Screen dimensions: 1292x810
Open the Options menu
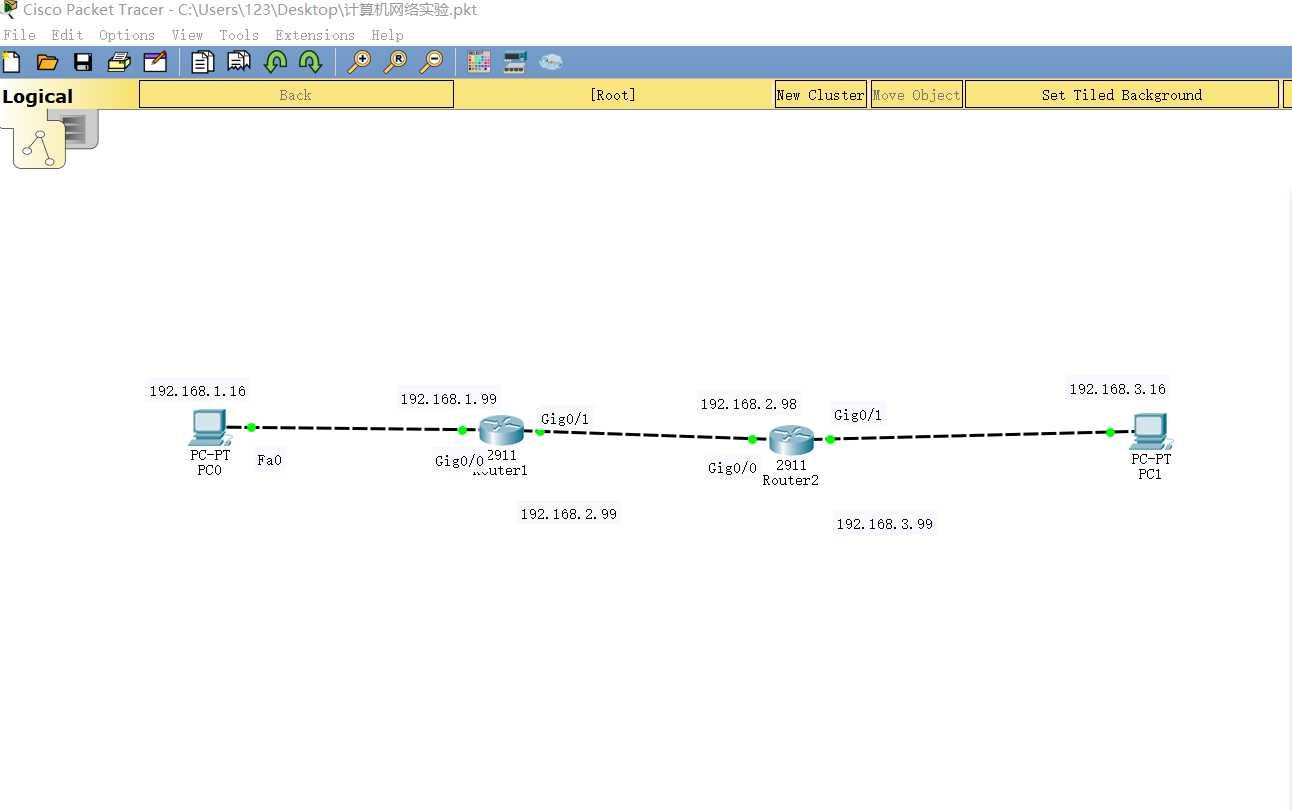pyautogui.click(x=127, y=35)
